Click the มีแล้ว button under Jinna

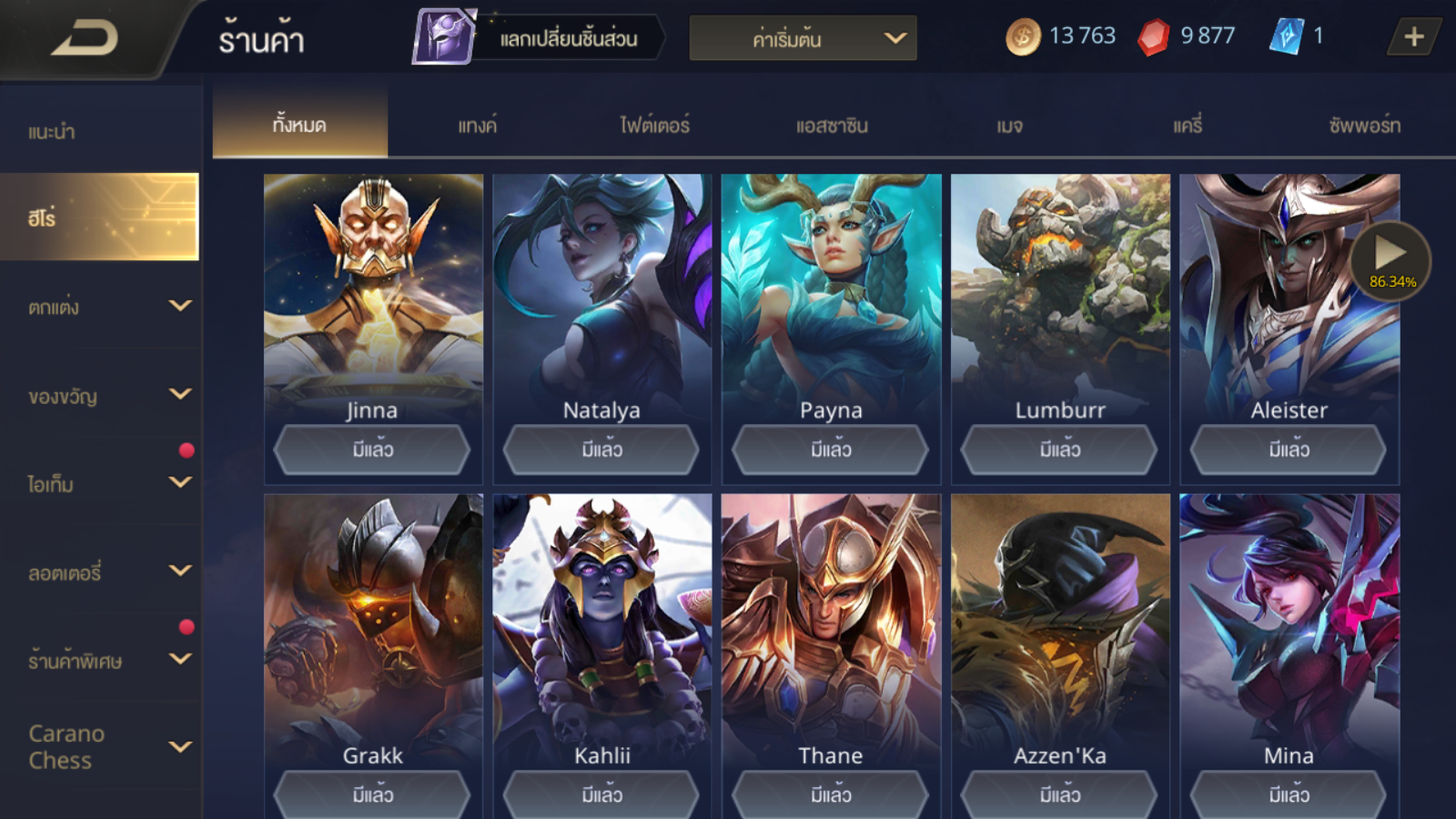(x=372, y=450)
